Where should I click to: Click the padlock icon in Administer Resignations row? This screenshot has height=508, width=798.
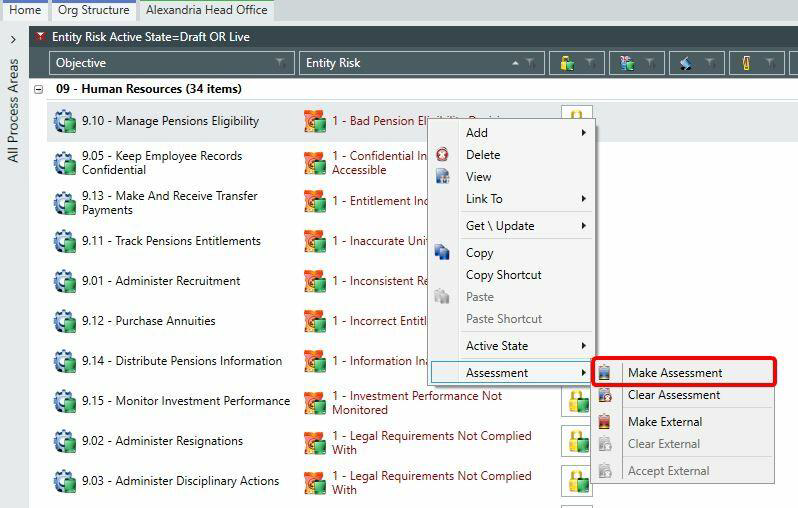pyautogui.click(x=577, y=441)
